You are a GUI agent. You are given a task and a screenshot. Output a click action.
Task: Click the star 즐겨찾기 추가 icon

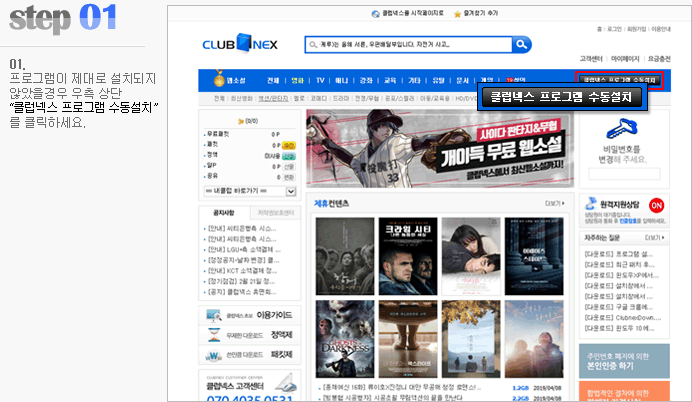tap(457, 14)
